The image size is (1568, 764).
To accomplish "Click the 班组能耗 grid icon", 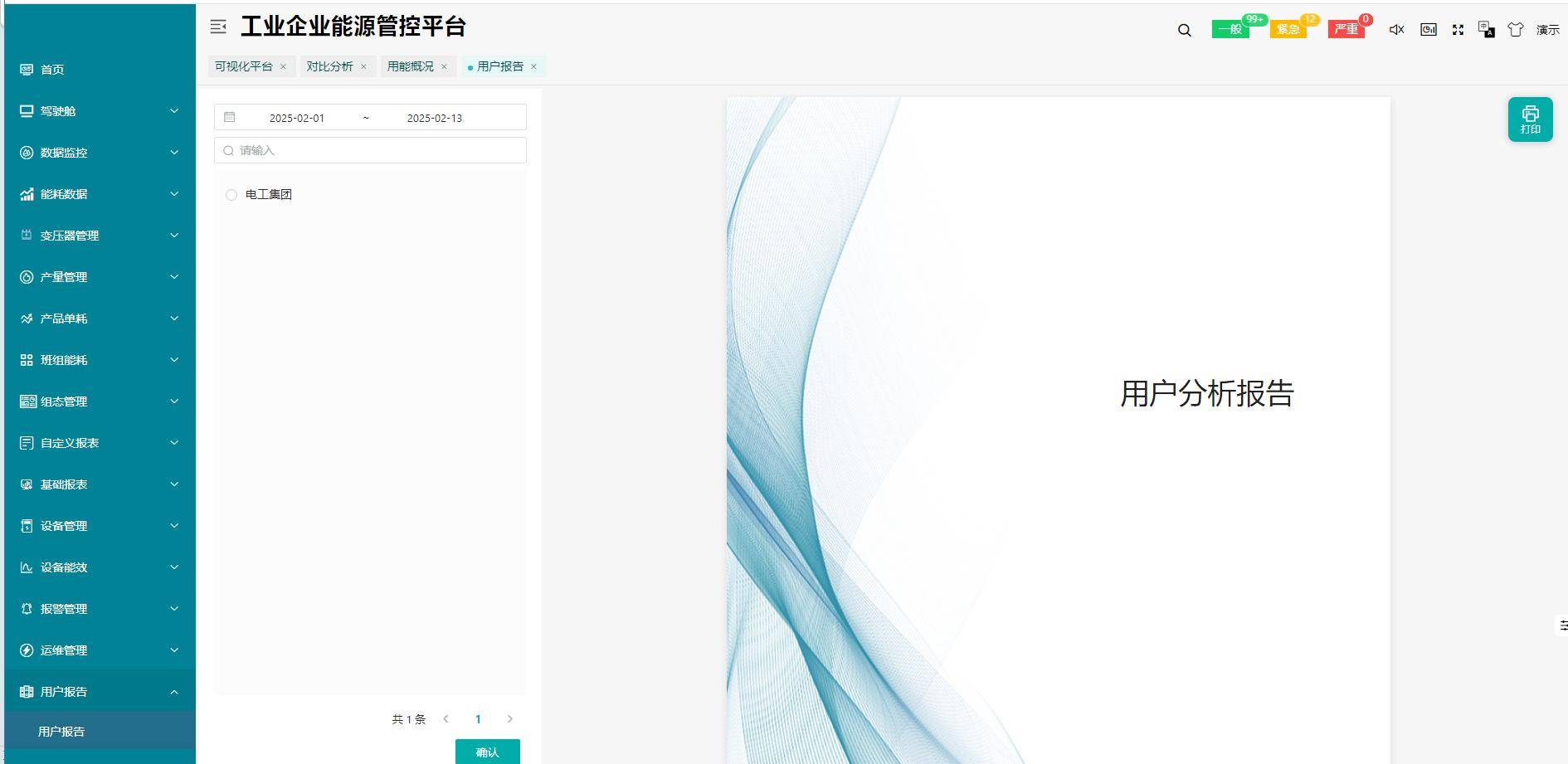I will [x=27, y=360].
